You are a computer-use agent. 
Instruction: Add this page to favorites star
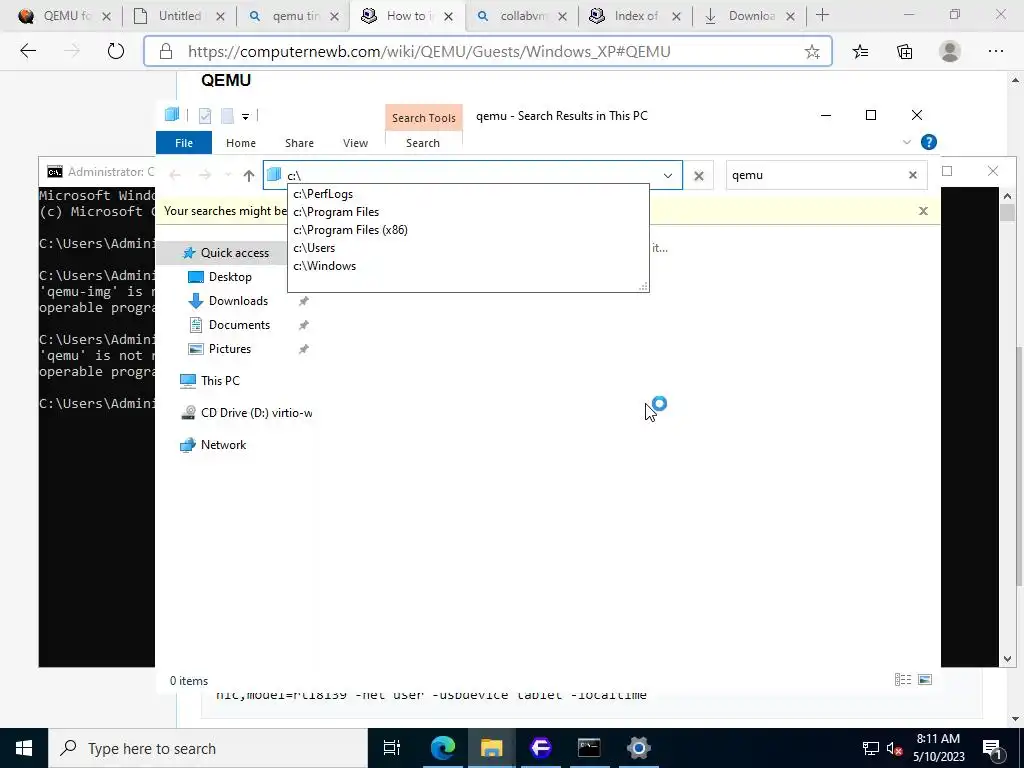tap(812, 52)
